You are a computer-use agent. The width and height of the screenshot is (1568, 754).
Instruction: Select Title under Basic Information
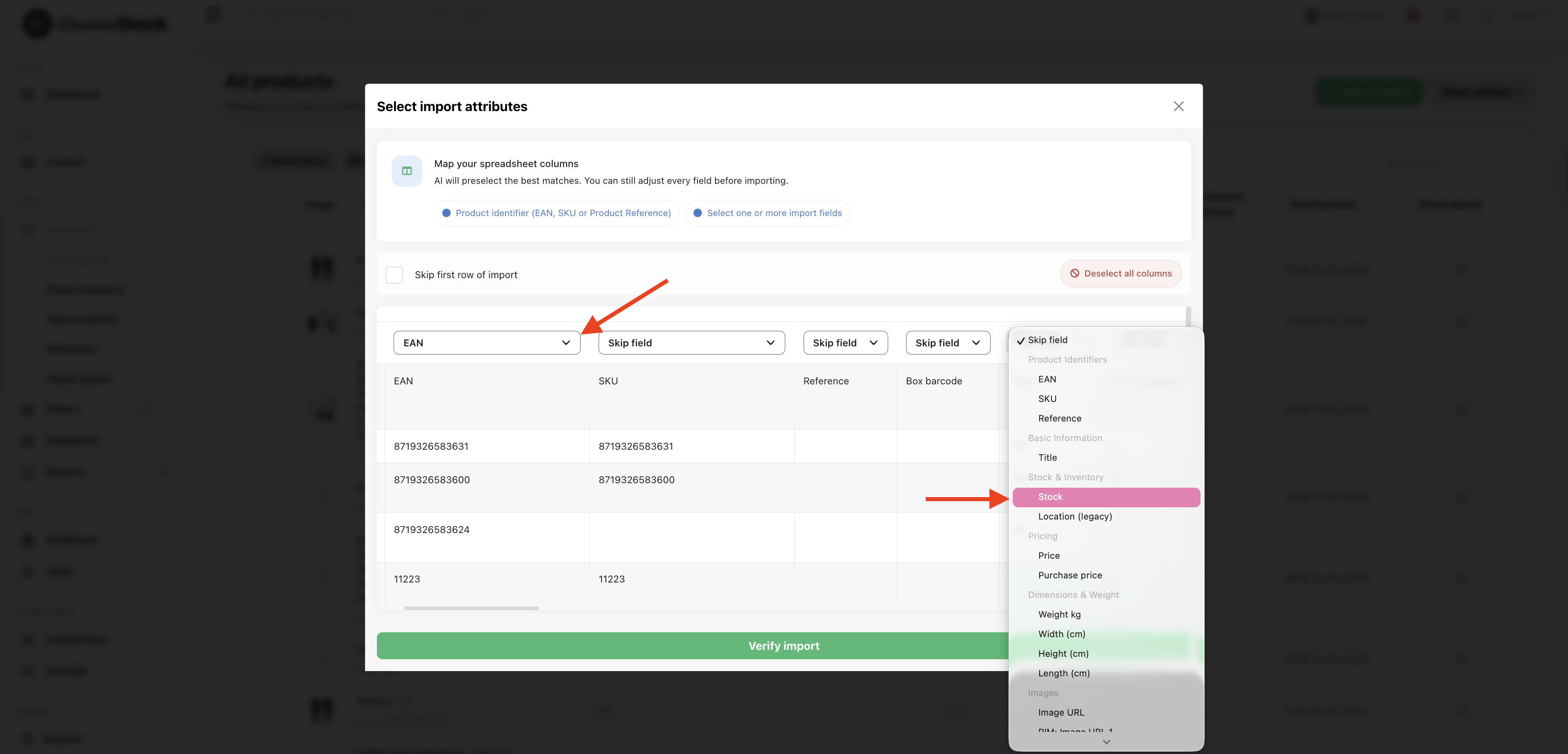click(1106, 457)
